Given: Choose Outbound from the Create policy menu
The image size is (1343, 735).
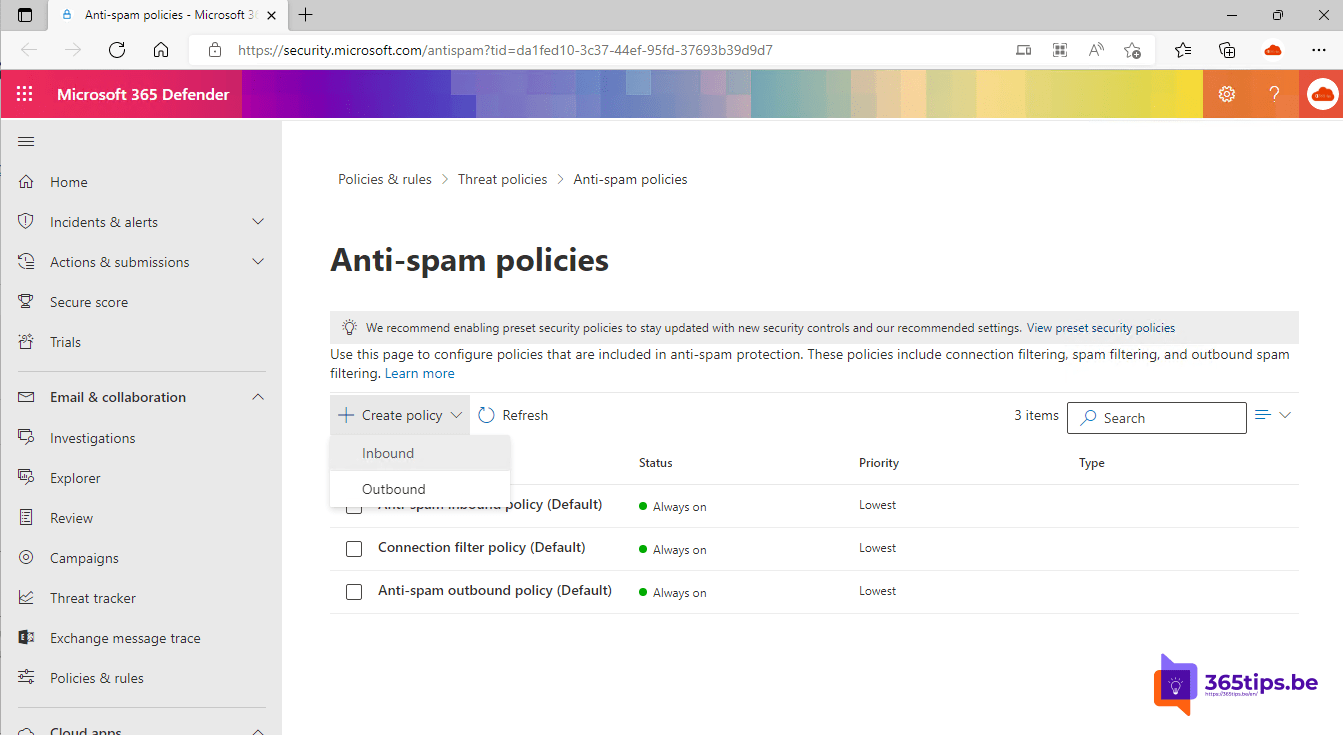Looking at the screenshot, I should tap(393, 489).
